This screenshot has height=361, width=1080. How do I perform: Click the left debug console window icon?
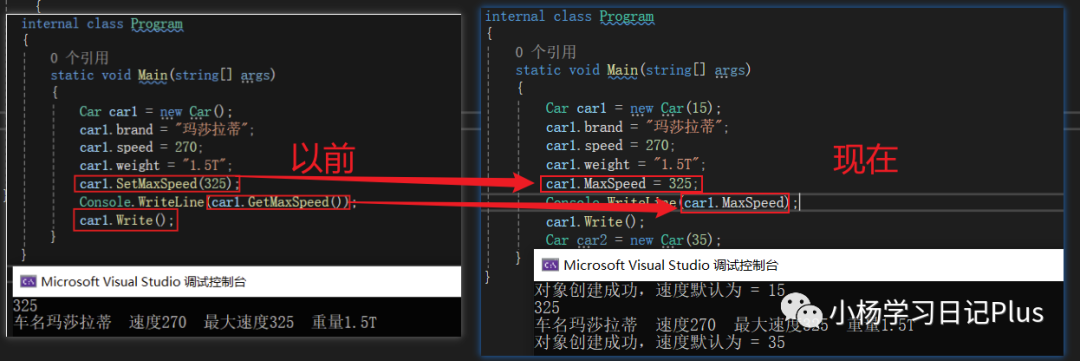(x=28, y=281)
